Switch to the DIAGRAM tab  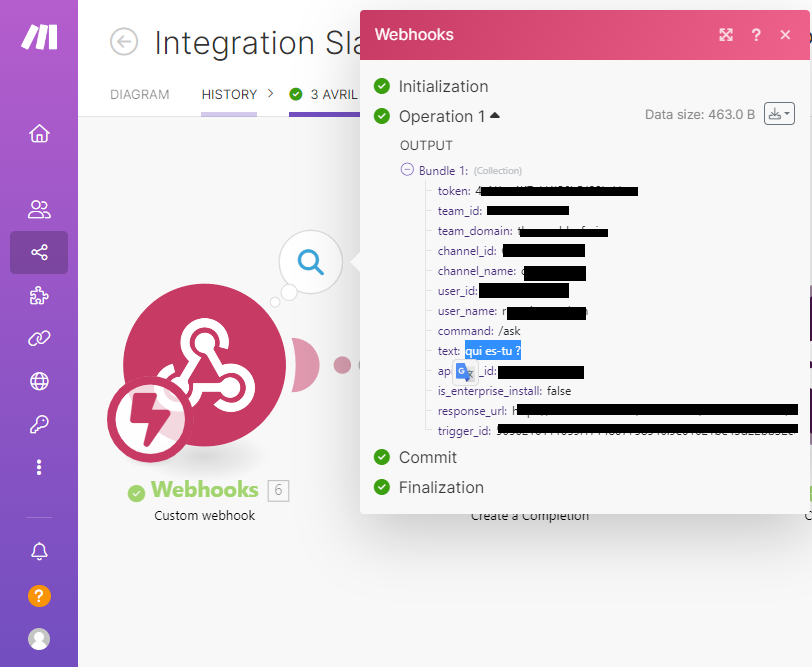(139, 94)
